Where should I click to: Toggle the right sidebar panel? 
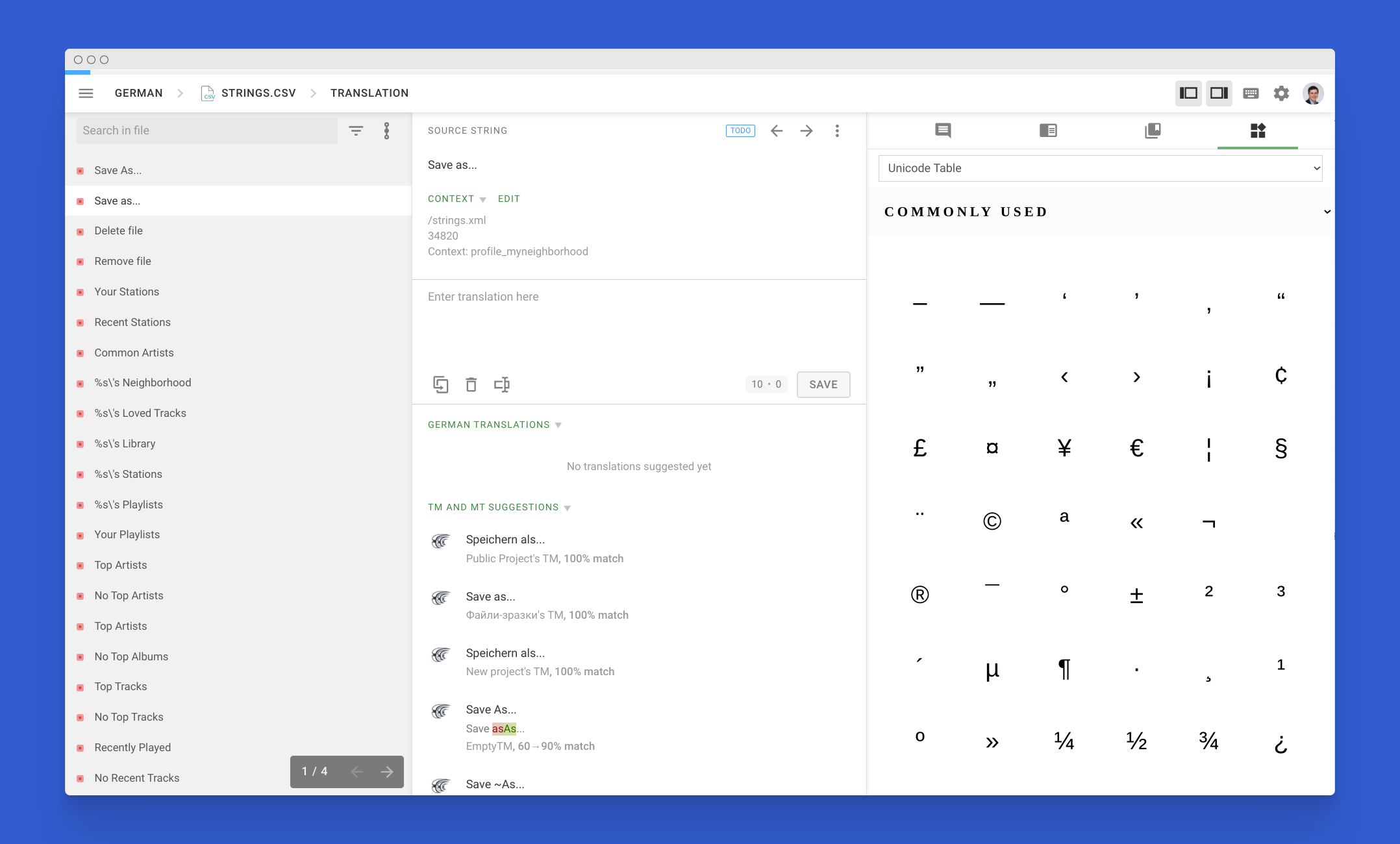(x=1219, y=93)
